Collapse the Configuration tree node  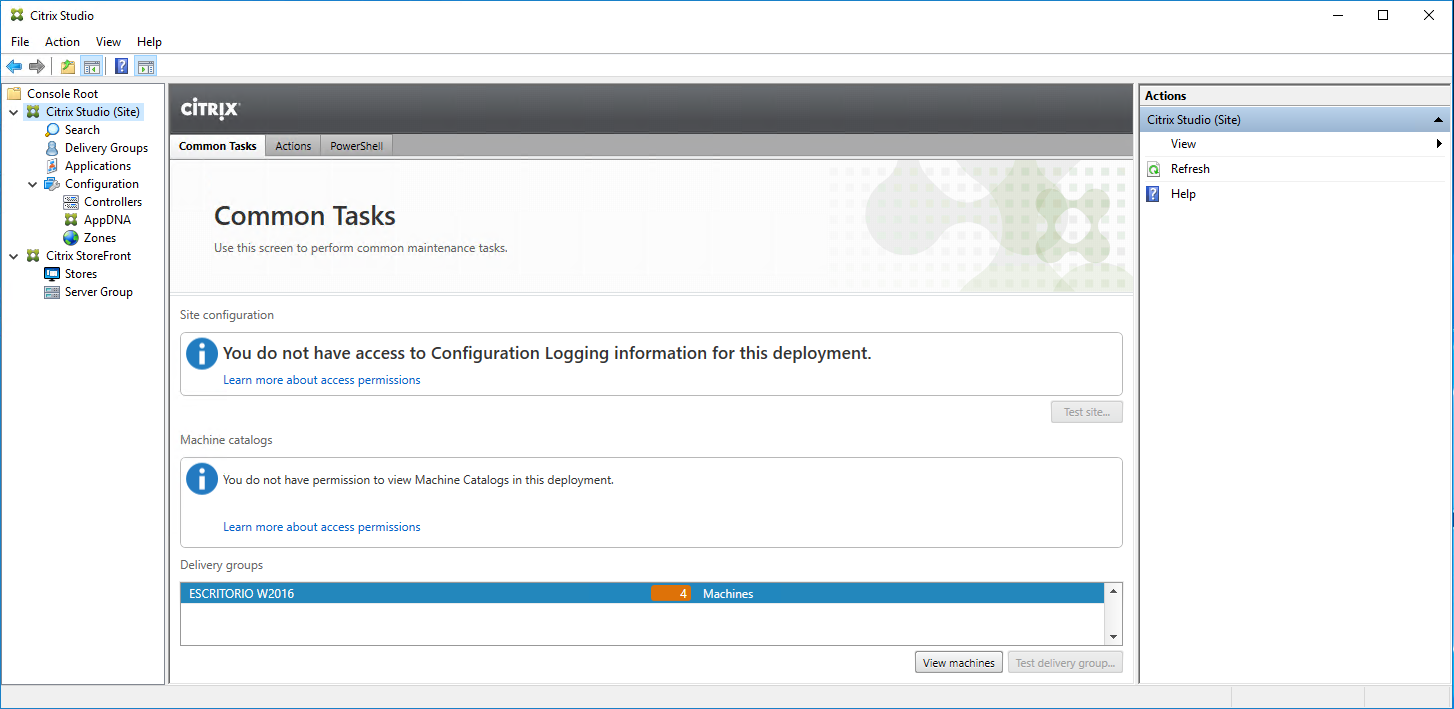click(x=33, y=184)
